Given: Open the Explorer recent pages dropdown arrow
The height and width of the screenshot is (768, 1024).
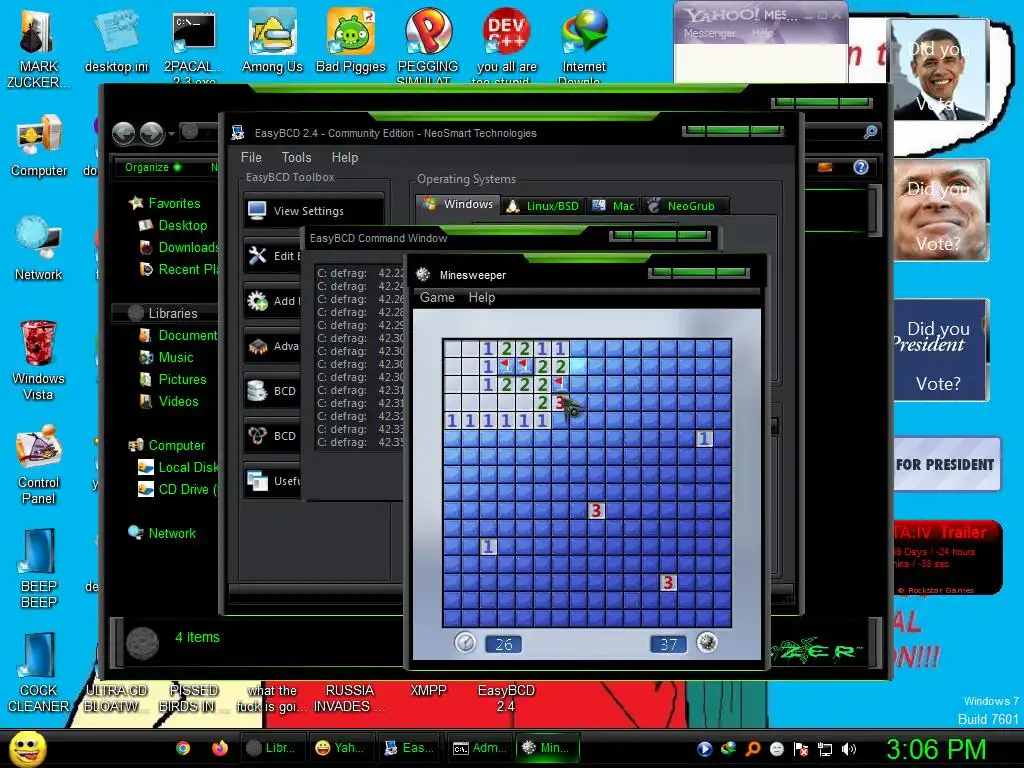Looking at the screenshot, I should 171,134.
